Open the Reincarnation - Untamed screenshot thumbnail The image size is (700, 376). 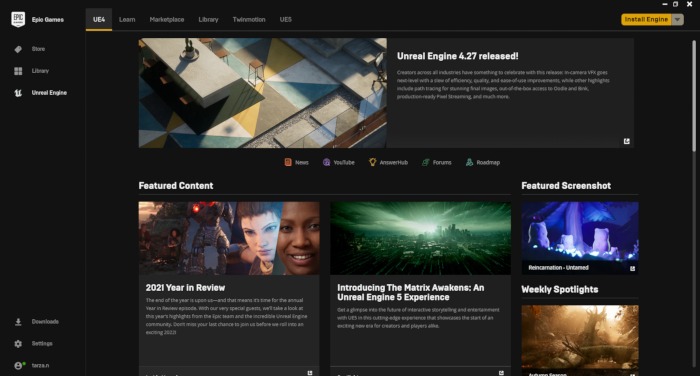pyautogui.click(x=580, y=238)
